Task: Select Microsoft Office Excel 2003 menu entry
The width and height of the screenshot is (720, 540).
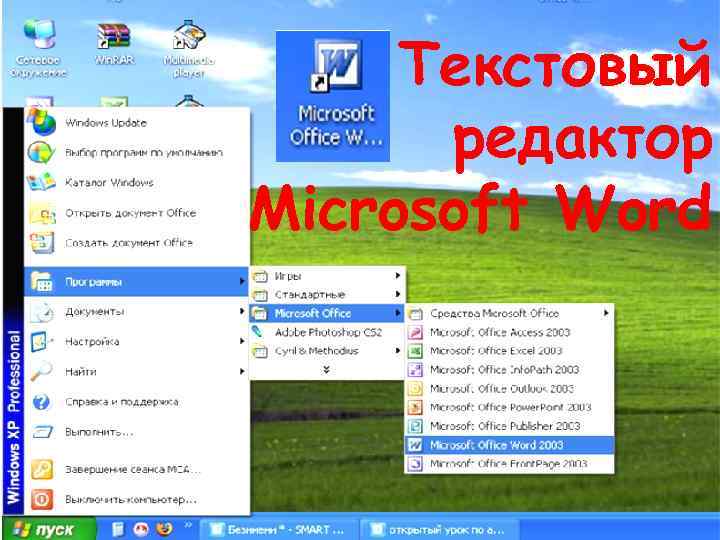Action: pos(509,351)
